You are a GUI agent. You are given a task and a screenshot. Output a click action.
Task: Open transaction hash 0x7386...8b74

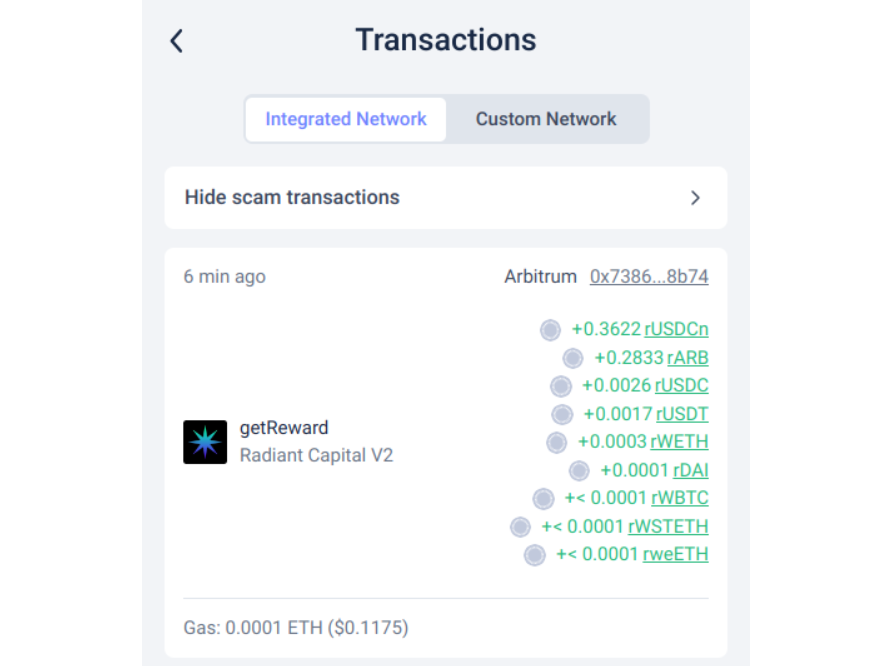(649, 276)
